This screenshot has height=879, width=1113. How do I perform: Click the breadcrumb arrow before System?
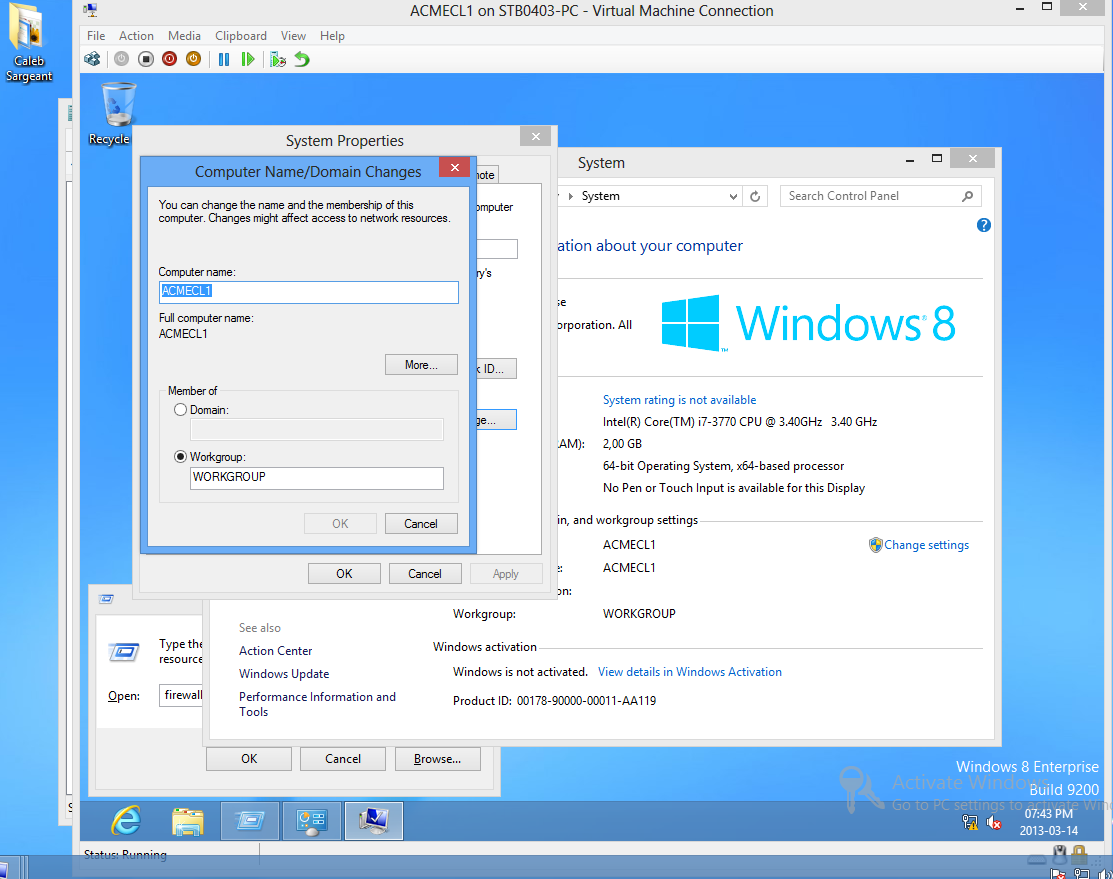[x=570, y=197]
